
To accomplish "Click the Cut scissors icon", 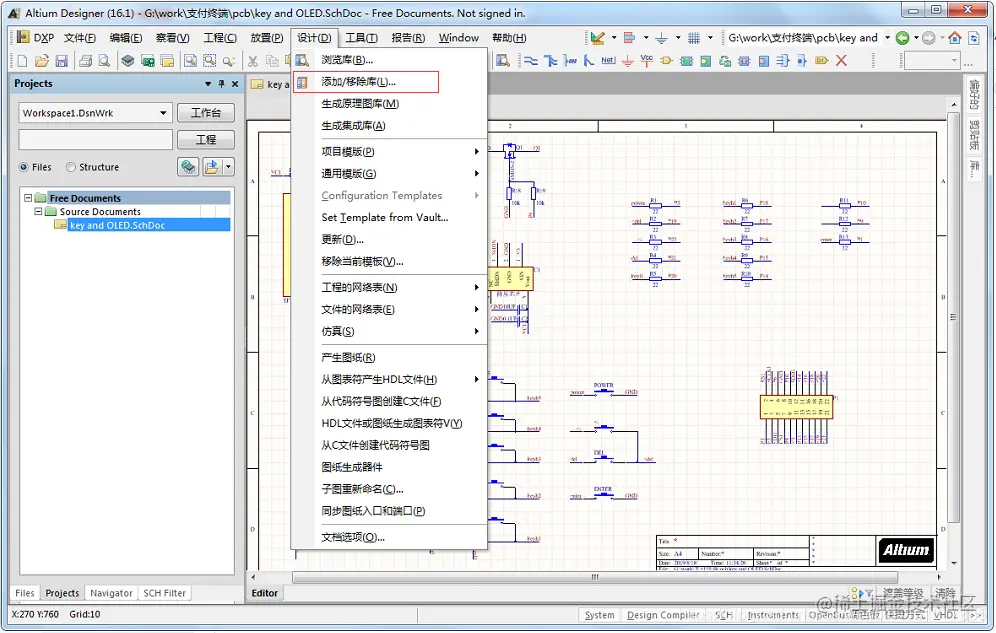I will [x=253, y=61].
